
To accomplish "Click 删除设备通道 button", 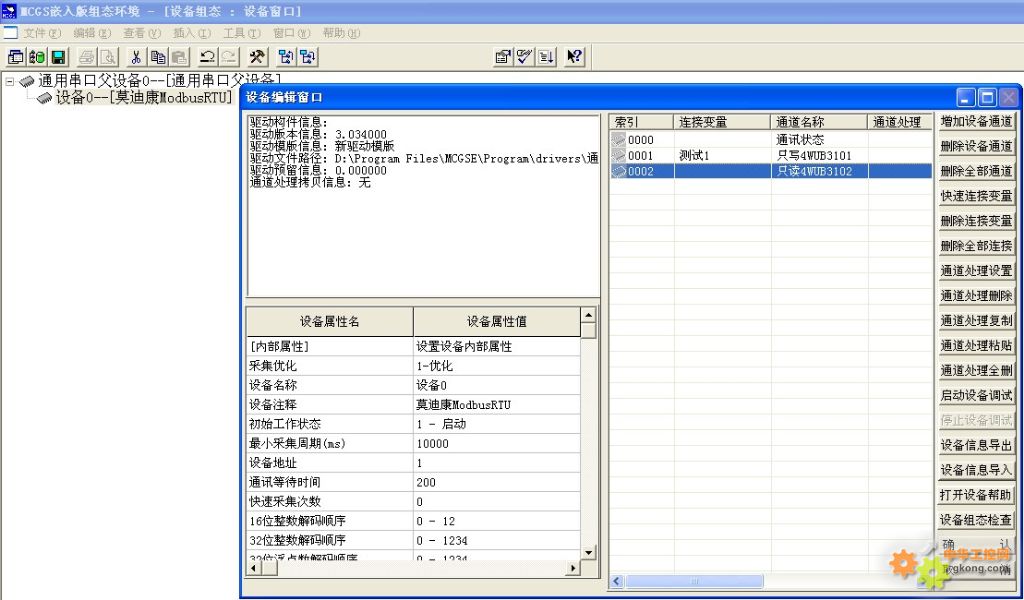I will coord(976,146).
